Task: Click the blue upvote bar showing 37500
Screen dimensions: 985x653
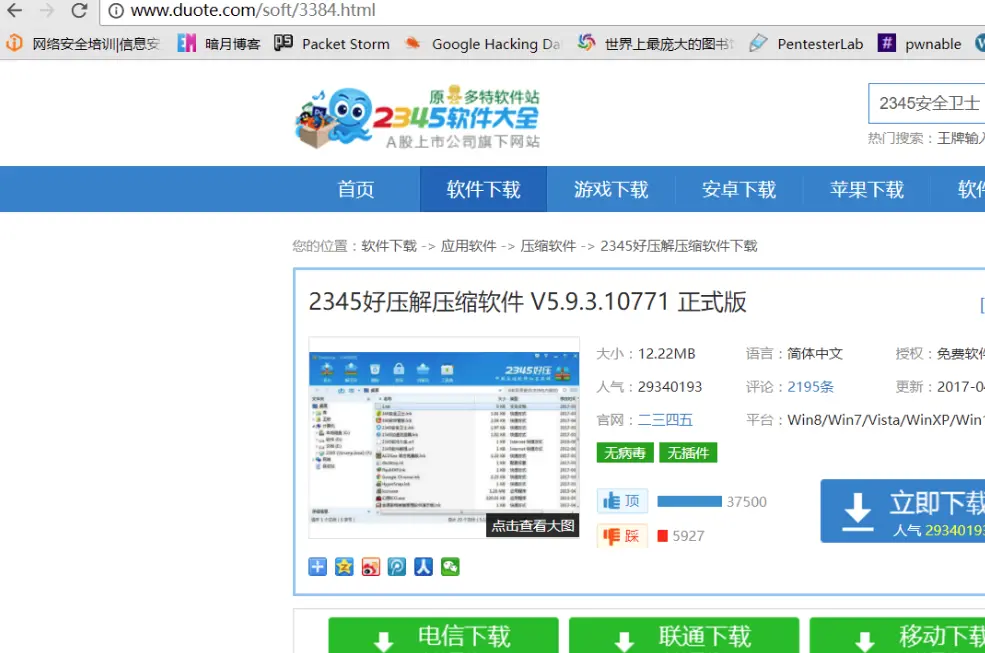Action: click(689, 501)
